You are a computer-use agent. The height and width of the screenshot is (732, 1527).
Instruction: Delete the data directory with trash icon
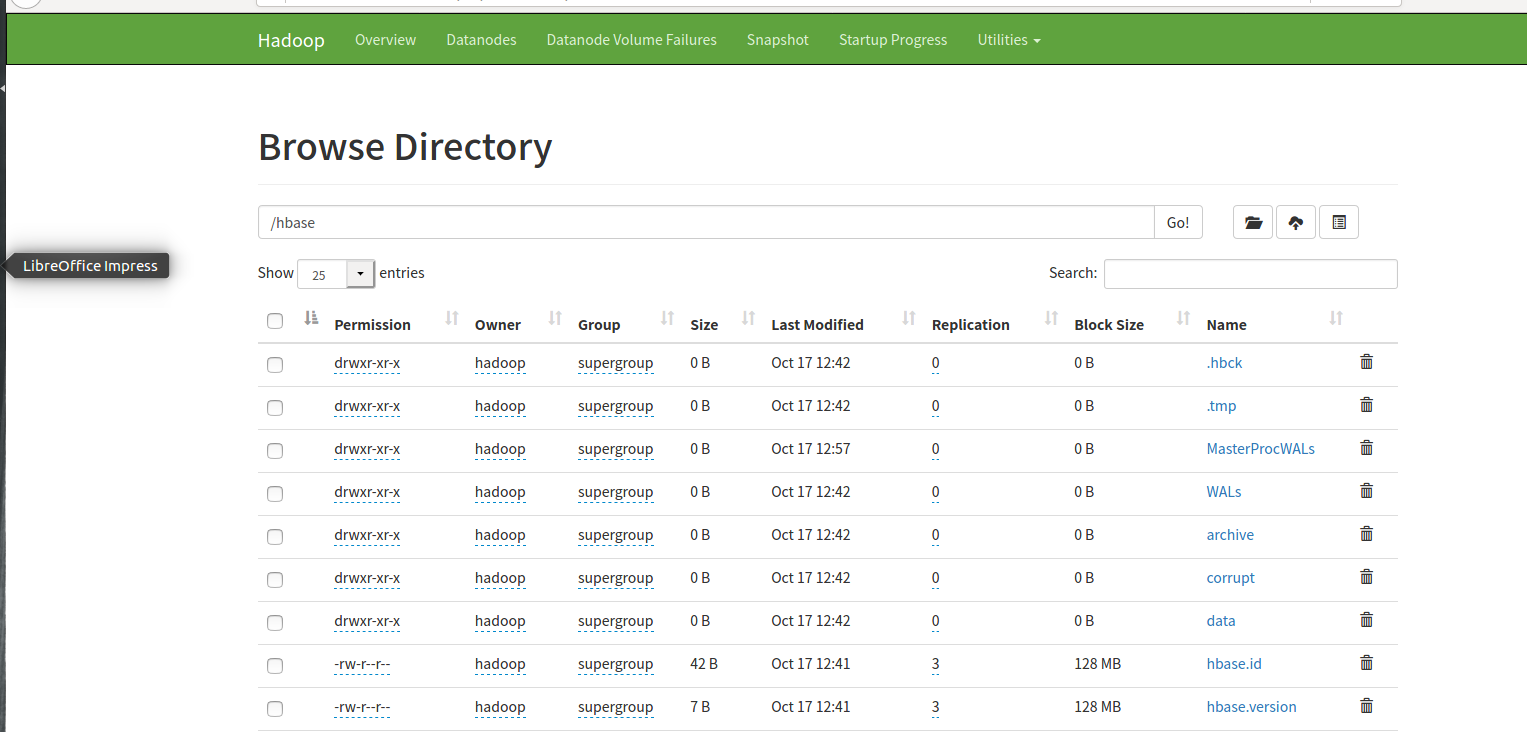[1366, 620]
